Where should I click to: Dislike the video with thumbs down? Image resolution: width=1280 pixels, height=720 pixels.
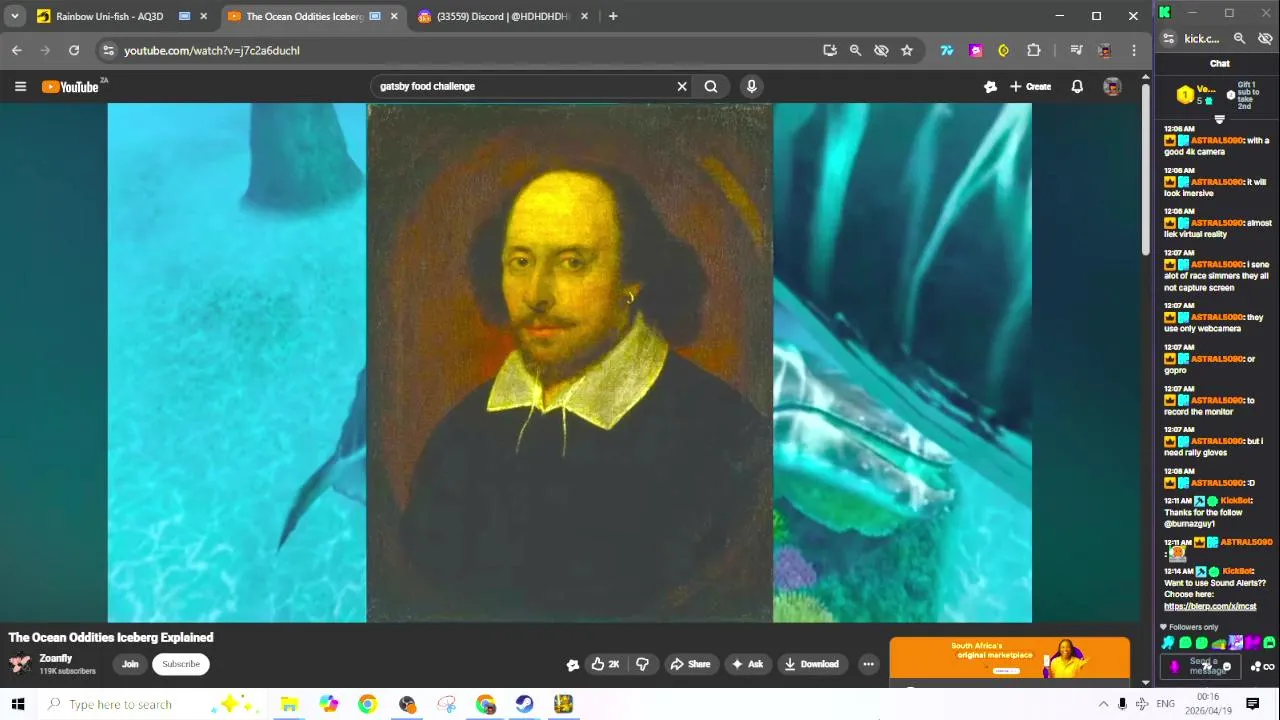(643, 664)
